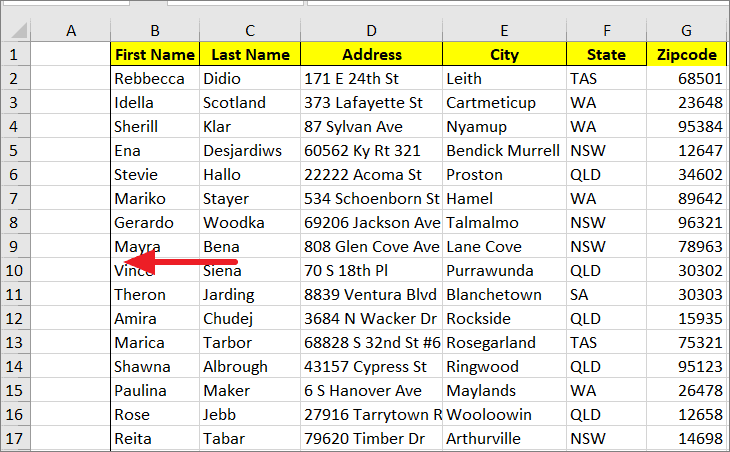
Task: Select cell containing Sherill
Action: [x=155, y=127]
